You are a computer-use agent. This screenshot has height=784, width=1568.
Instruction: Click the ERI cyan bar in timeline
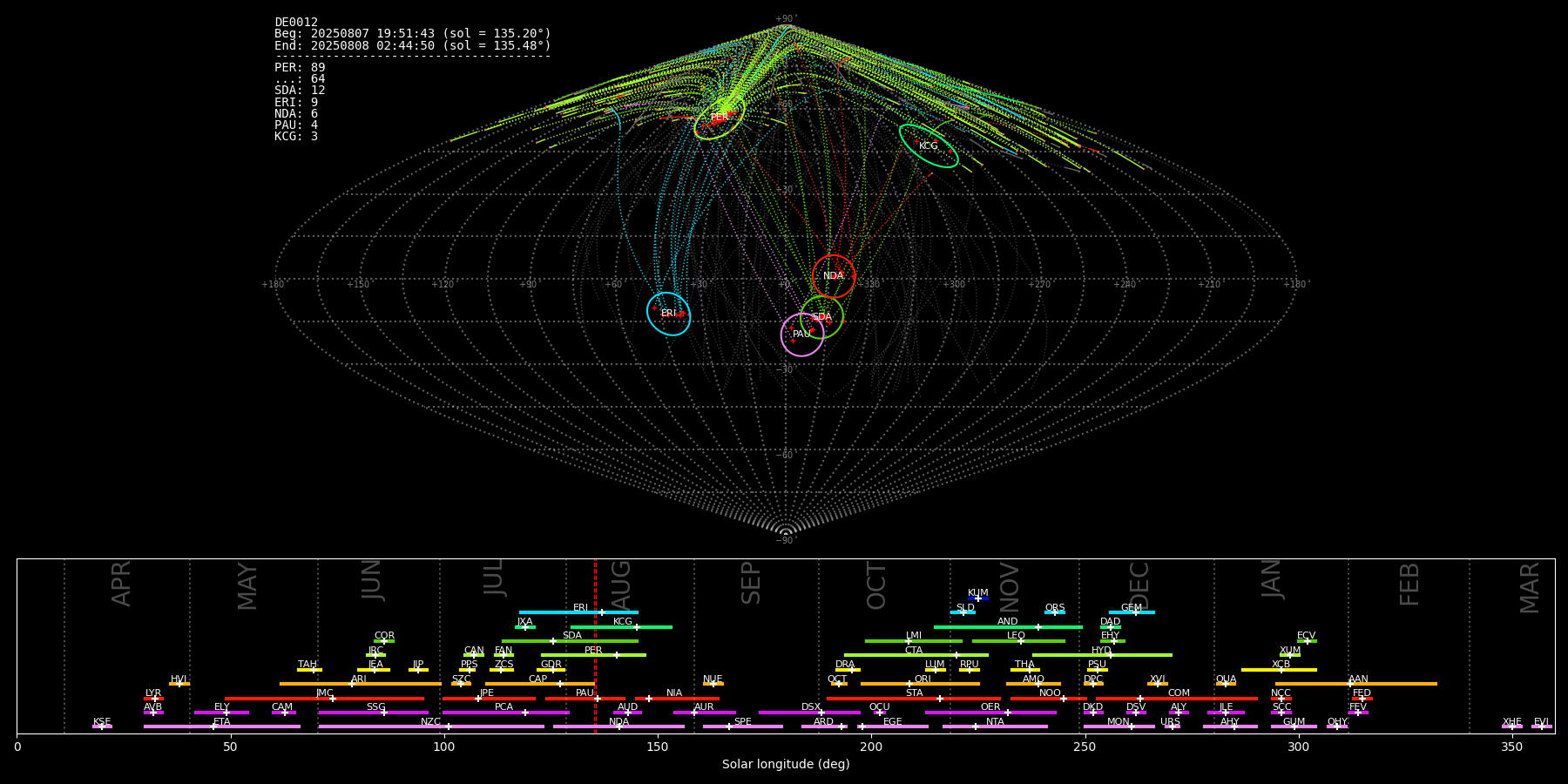pos(578,612)
